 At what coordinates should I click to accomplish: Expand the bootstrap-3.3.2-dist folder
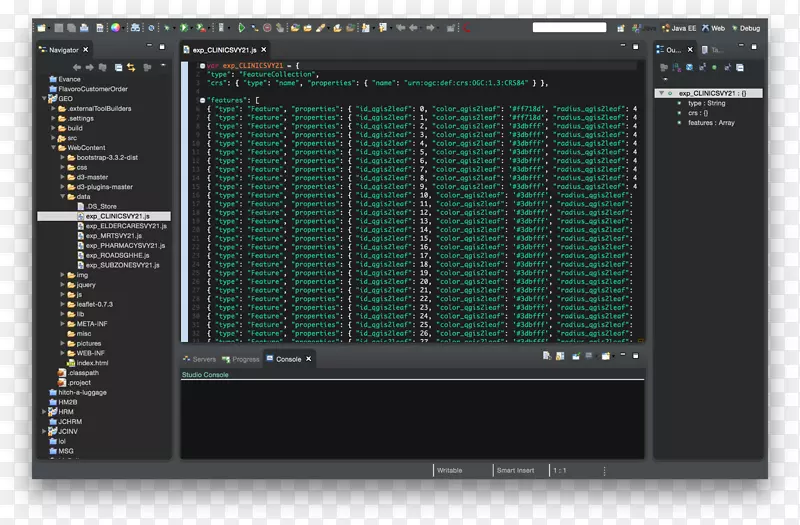pos(62,158)
